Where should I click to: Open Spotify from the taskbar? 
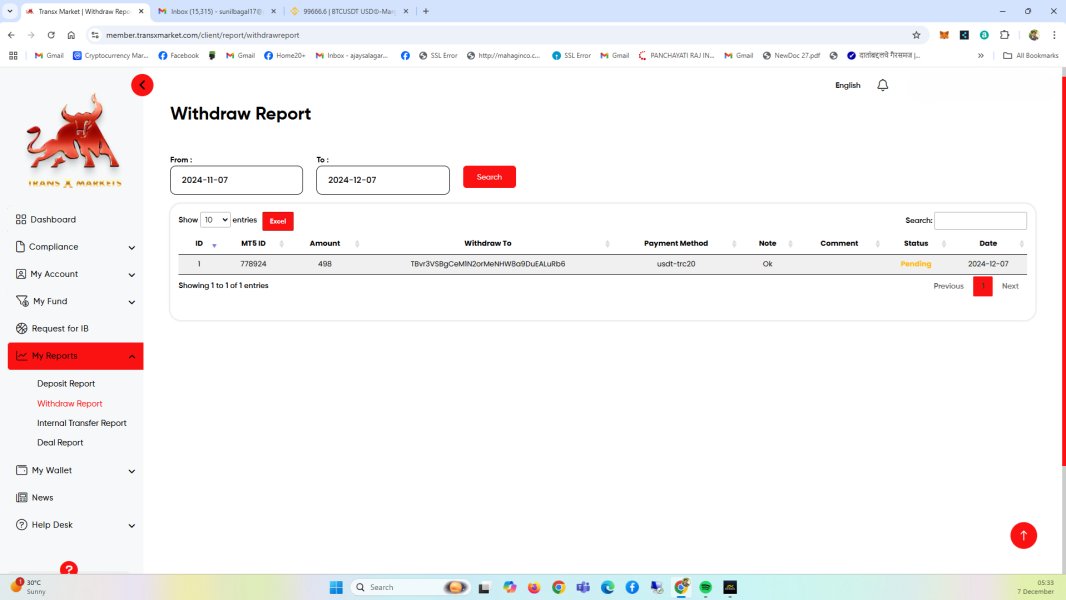(x=705, y=587)
